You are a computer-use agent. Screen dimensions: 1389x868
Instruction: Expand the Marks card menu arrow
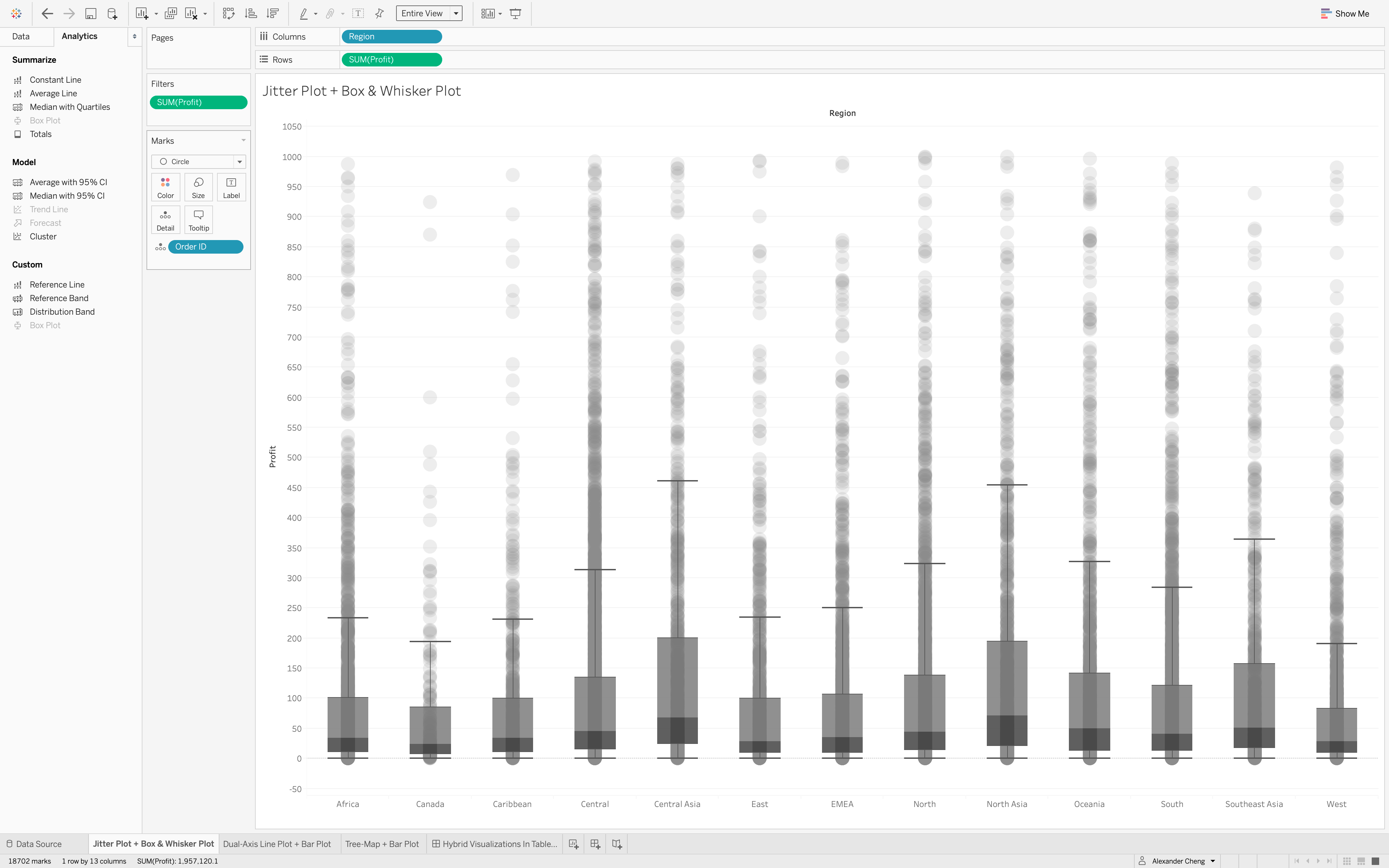click(x=243, y=141)
